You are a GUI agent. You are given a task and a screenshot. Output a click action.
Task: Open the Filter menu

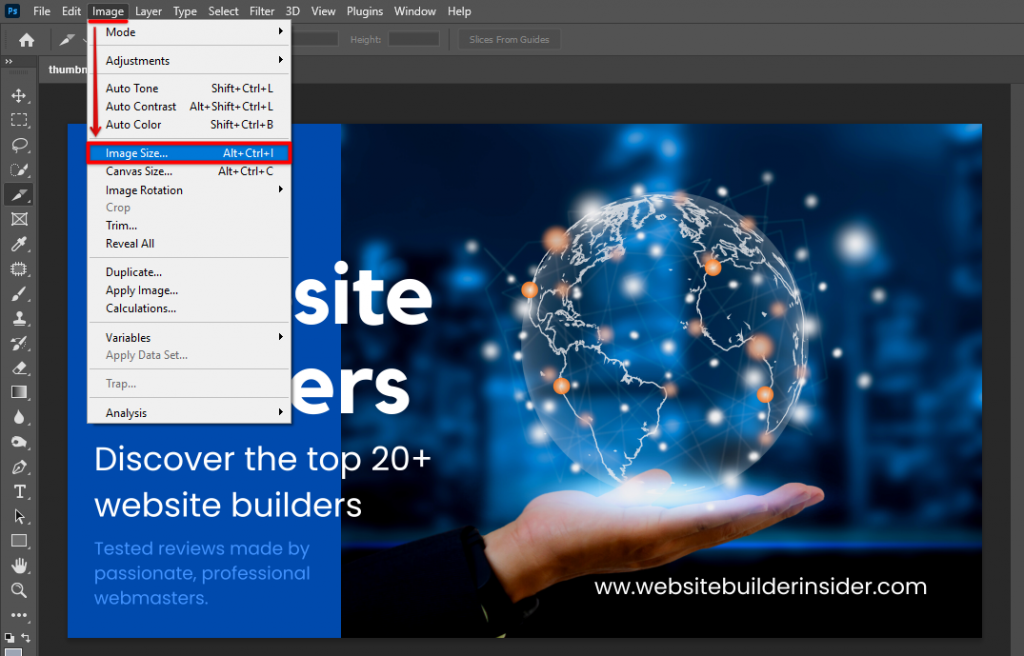(261, 11)
